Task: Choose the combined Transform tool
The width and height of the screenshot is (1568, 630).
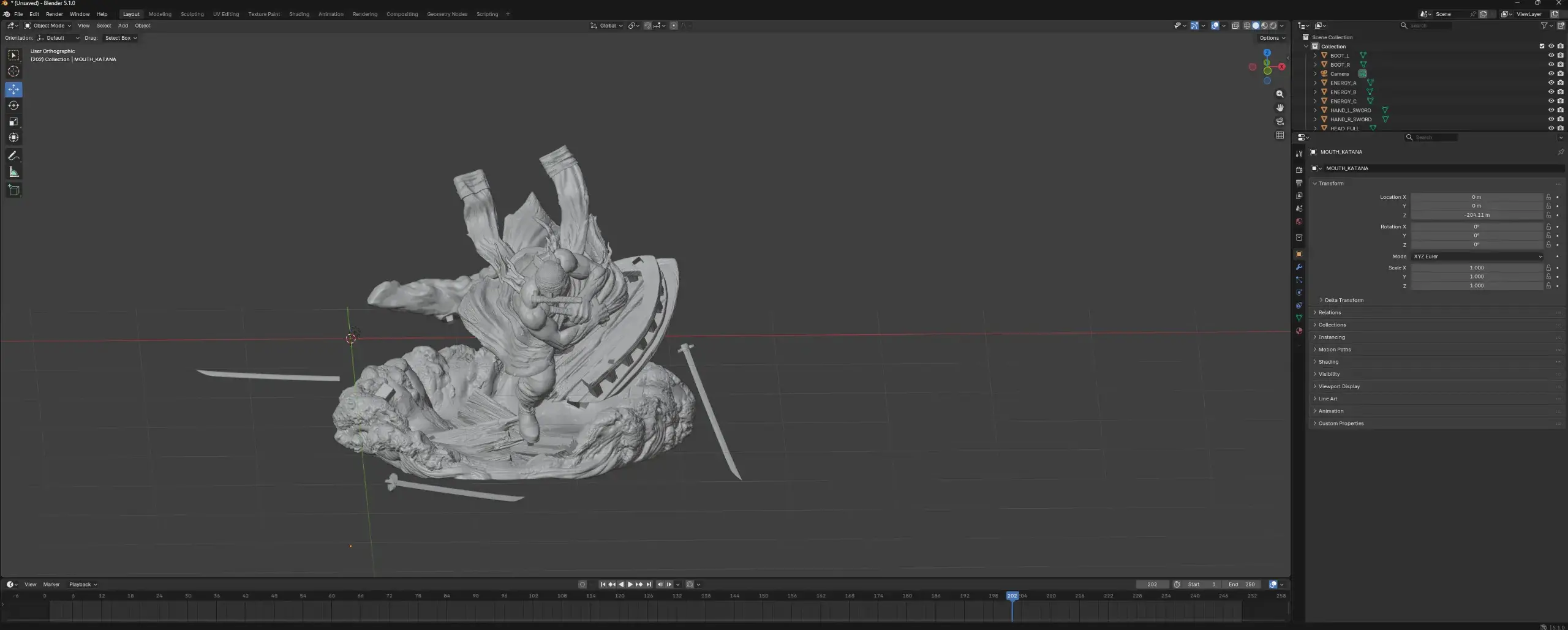Action: tap(13, 137)
